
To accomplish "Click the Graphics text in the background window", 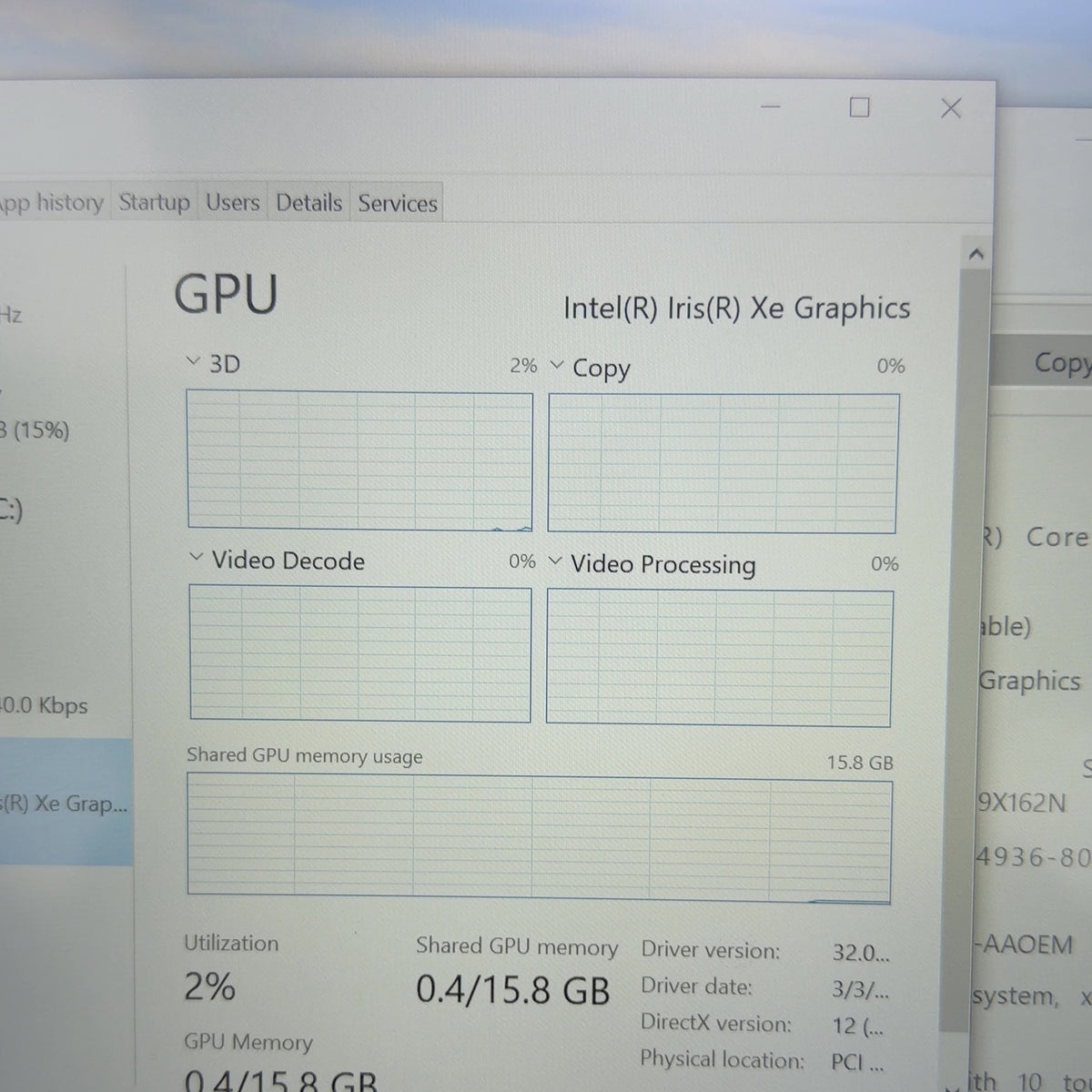I will tap(1029, 681).
